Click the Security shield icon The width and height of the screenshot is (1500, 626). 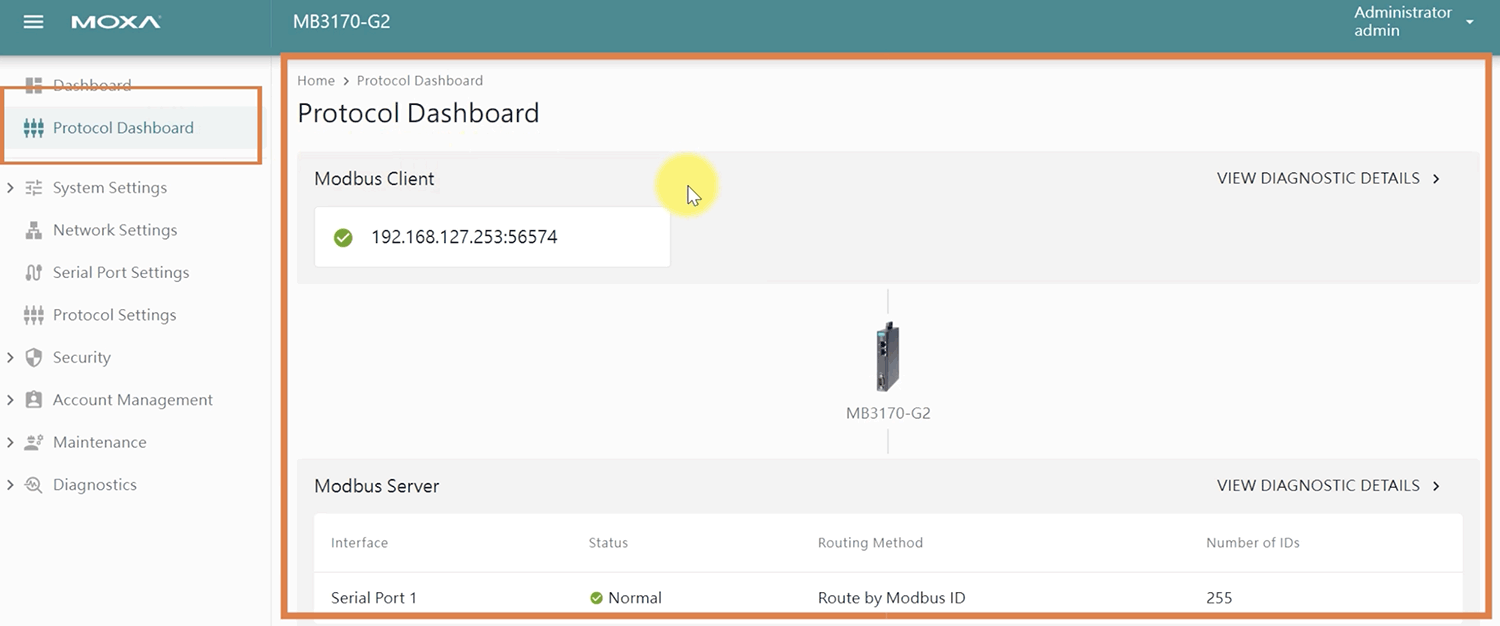pos(34,358)
